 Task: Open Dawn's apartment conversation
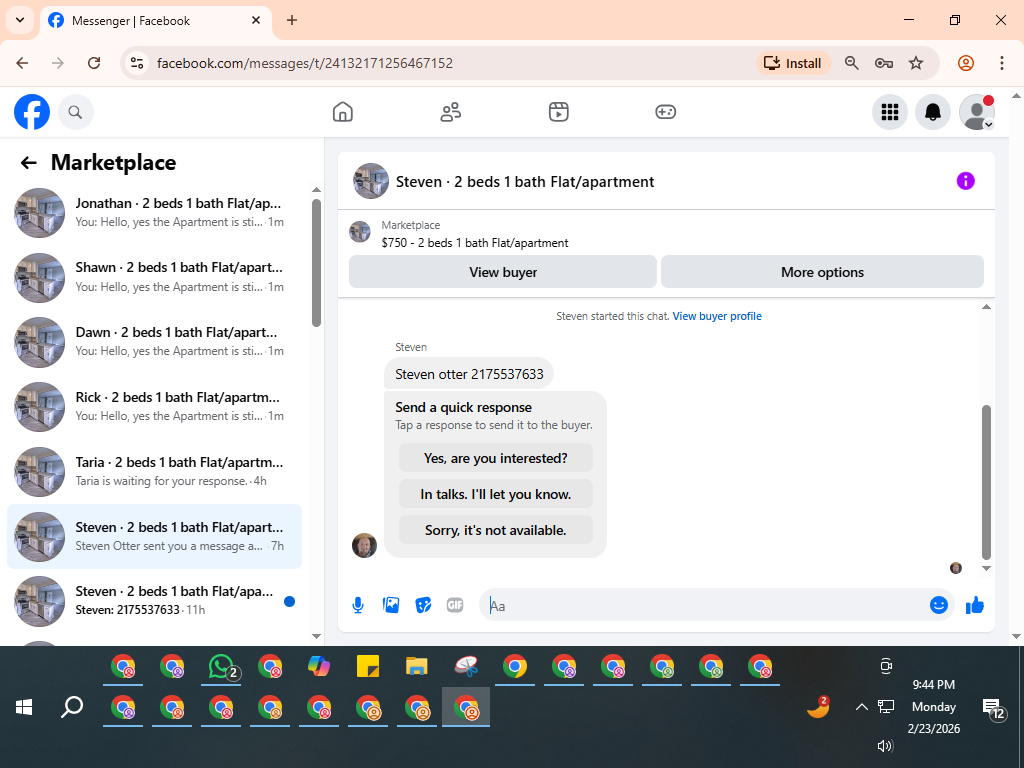point(154,342)
